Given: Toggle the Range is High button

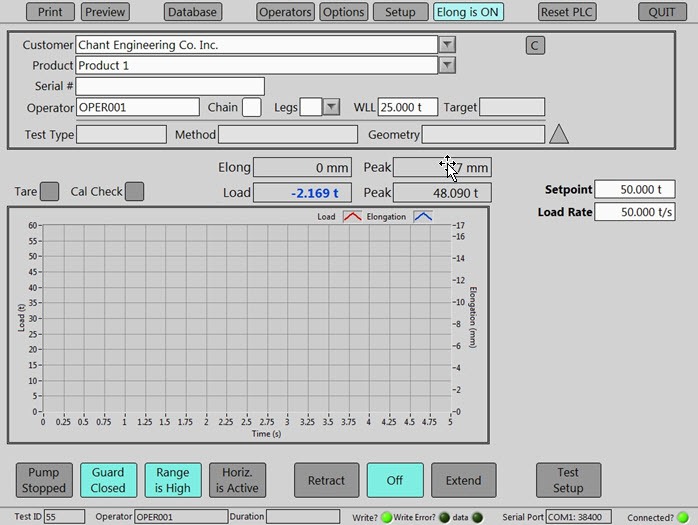Looking at the screenshot, I should [173, 480].
